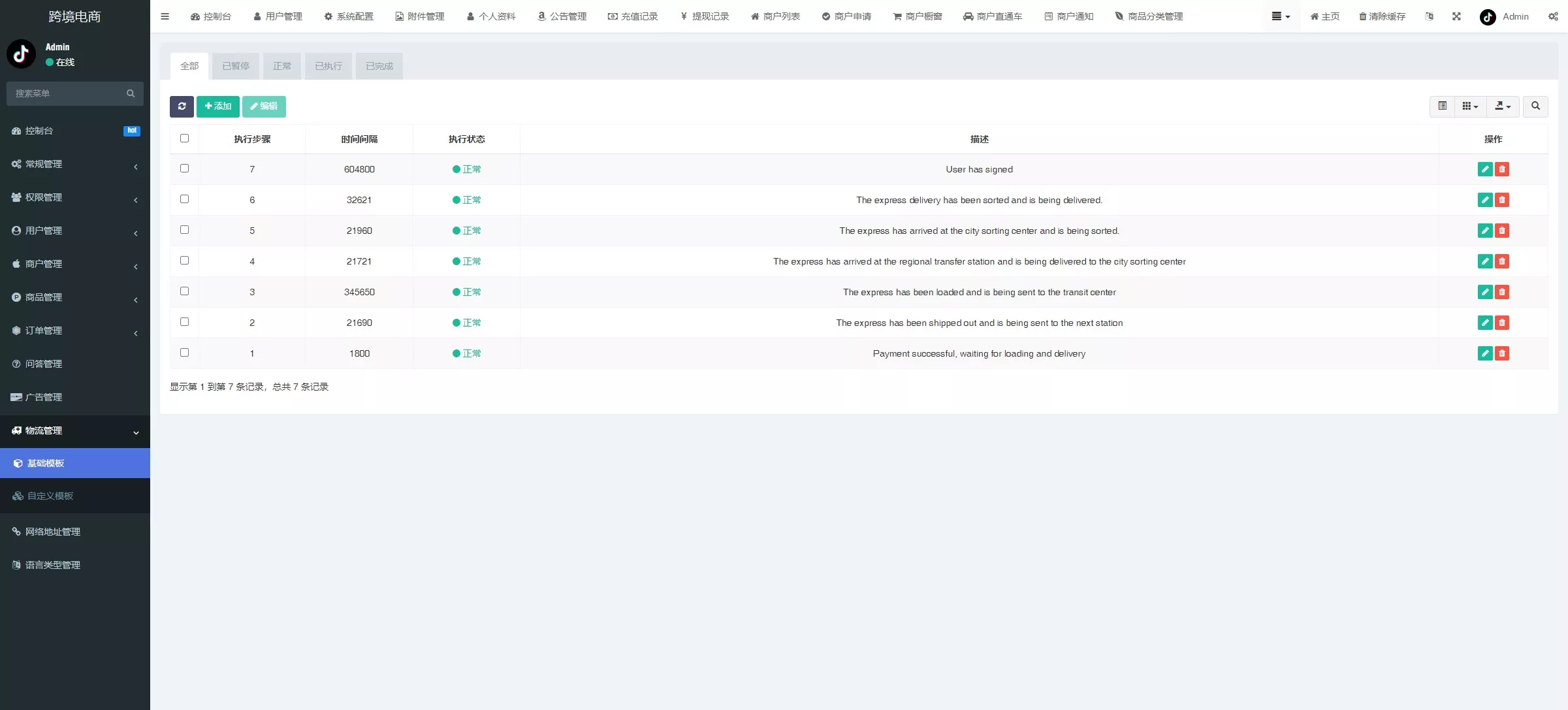Open the export data dropdown

point(1503,106)
